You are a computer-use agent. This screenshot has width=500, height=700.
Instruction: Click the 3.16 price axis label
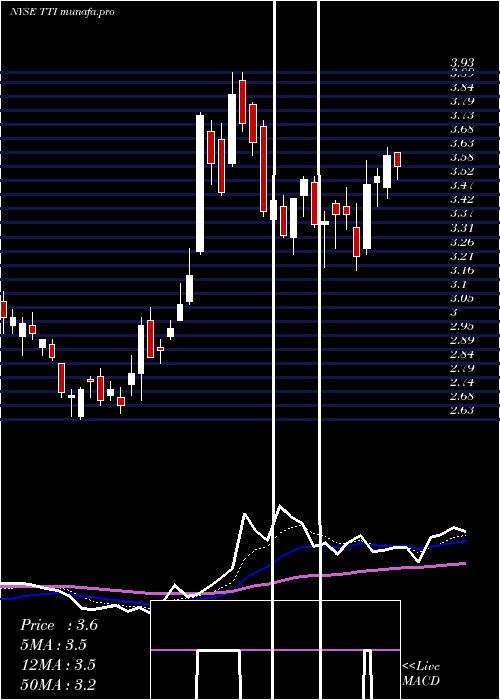[x=462, y=271]
